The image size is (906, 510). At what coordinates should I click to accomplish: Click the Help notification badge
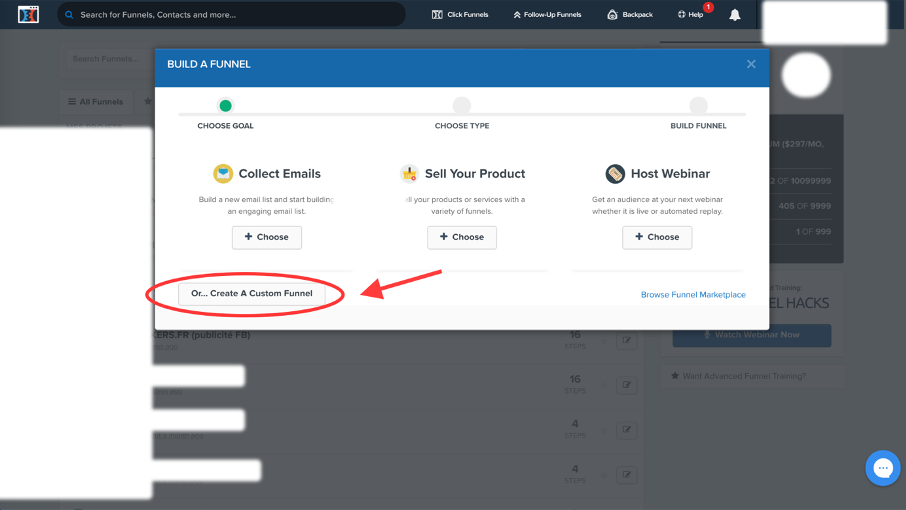click(x=708, y=7)
